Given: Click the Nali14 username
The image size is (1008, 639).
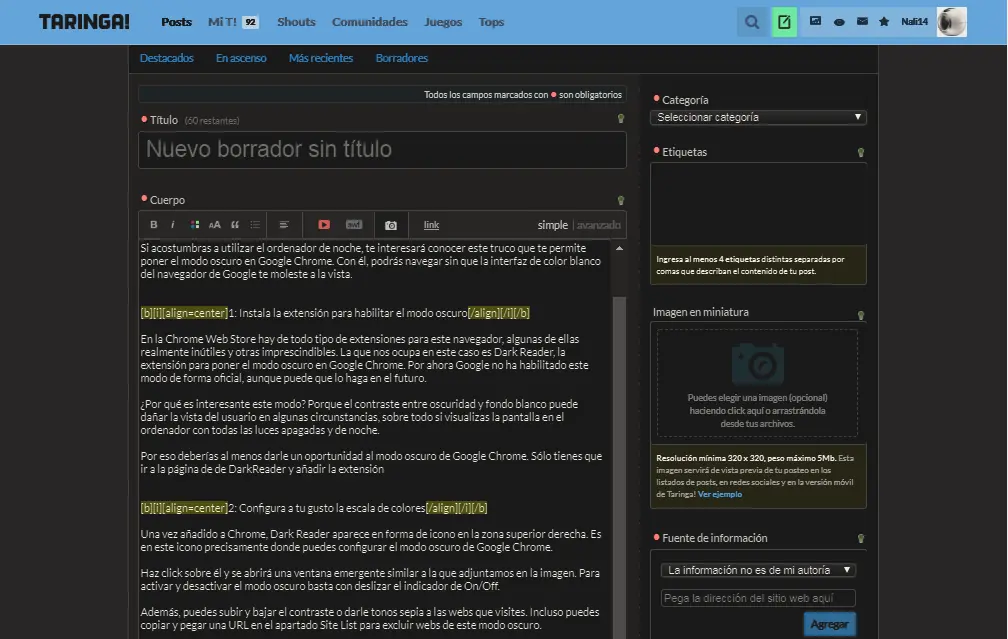Looking at the screenshot, I should [914, 22].
